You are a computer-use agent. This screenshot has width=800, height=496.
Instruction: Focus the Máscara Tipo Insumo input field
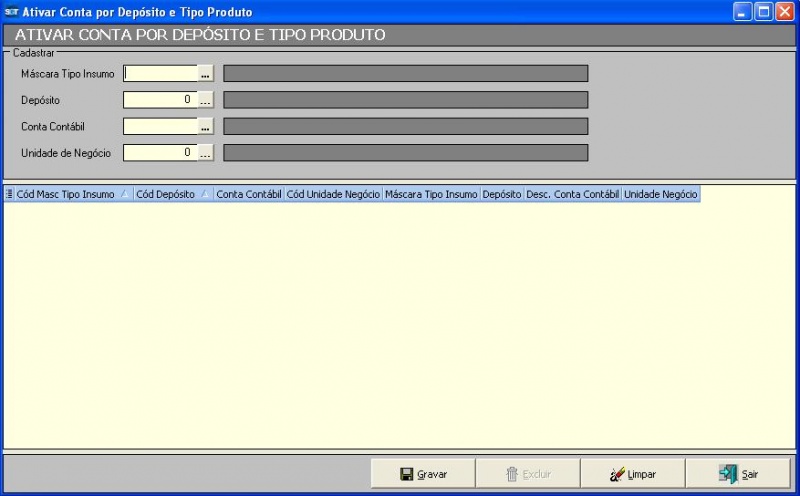point(160,74)
